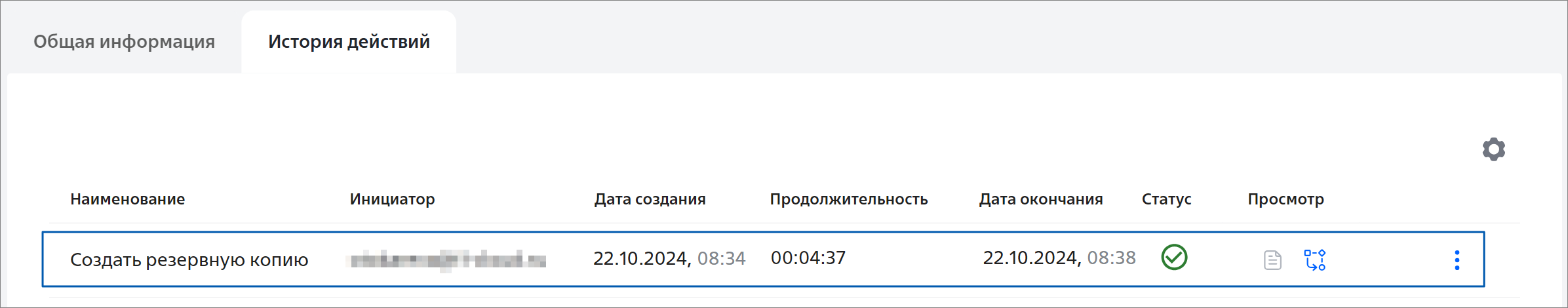The height and width of the screenshot is (308, 1568).
Task: Click the Просмотр column header
Action: point(1285,199)
